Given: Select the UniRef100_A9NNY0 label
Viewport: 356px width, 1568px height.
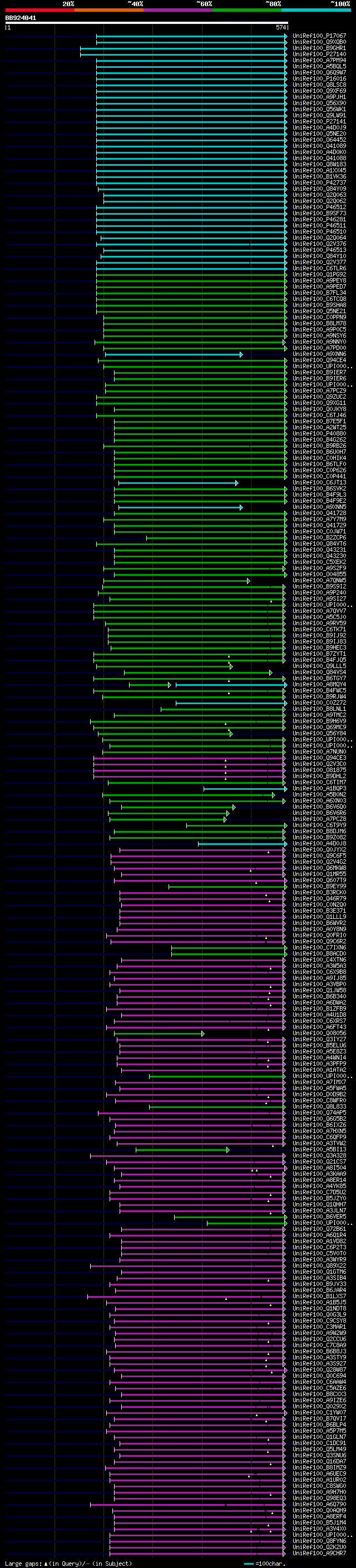Looking at the screenshot, I should [319, 342].
